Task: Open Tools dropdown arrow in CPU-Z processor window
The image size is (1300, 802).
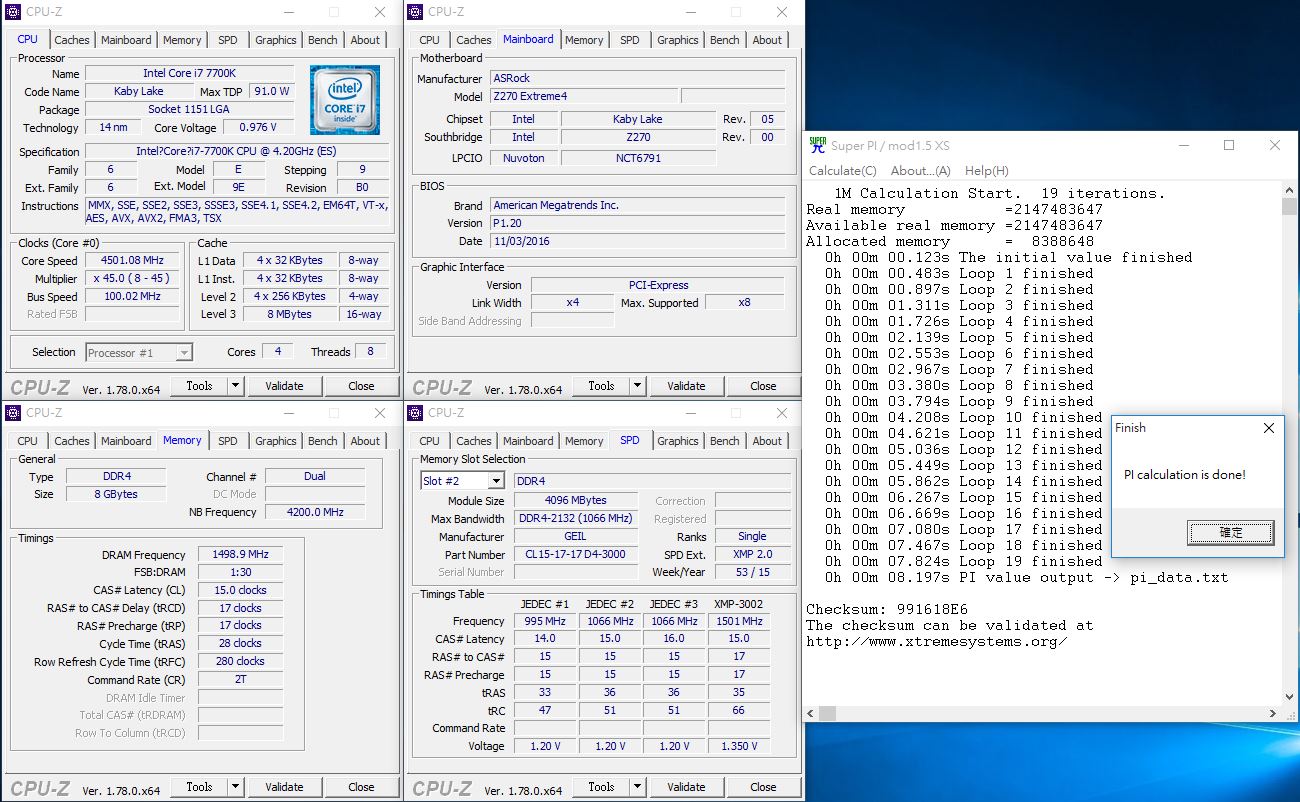Action: tap(236, 386)
